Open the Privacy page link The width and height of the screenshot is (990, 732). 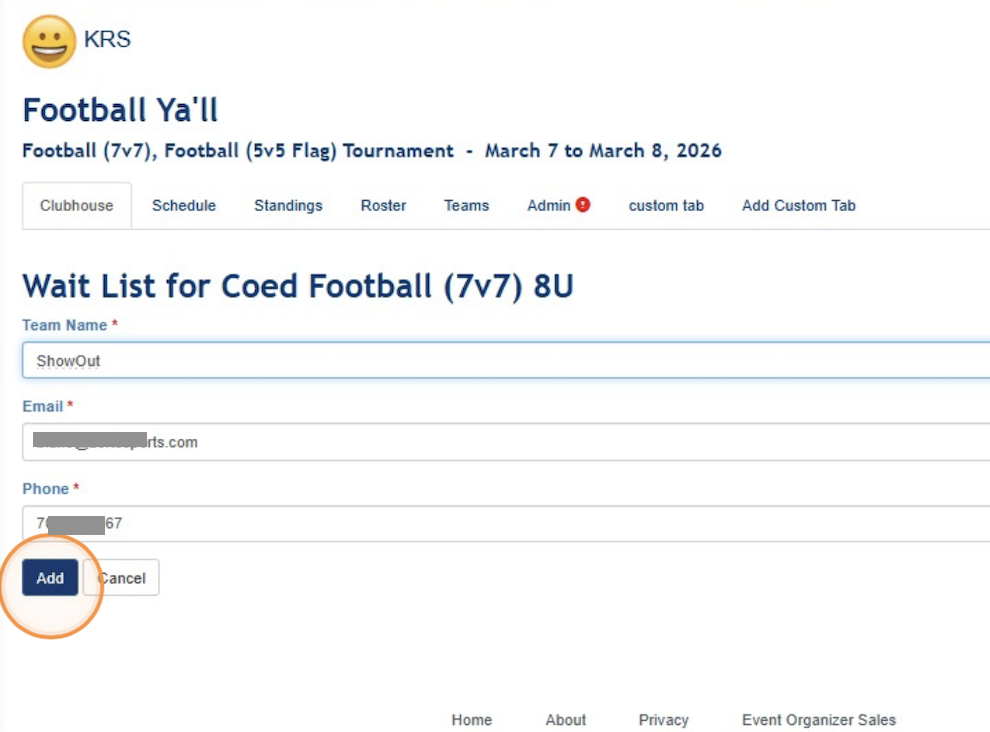pyautogui.click(x=663, y=719)
